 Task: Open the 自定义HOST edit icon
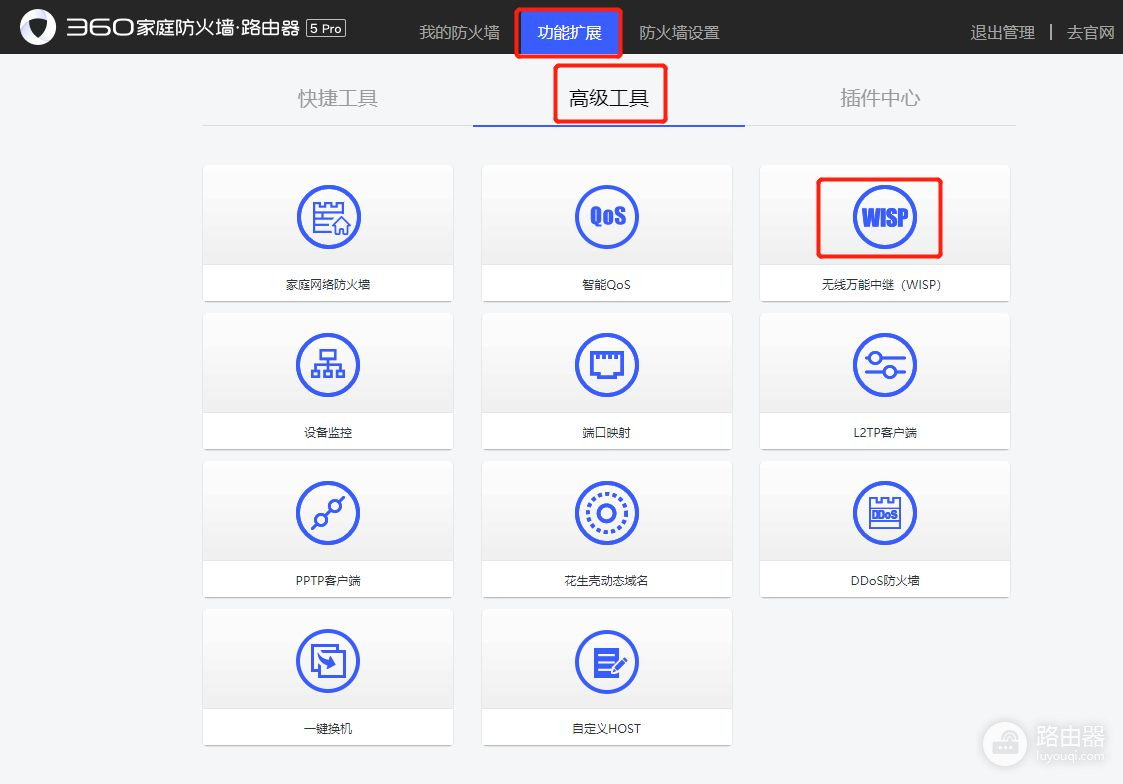(x=606, y=661)
